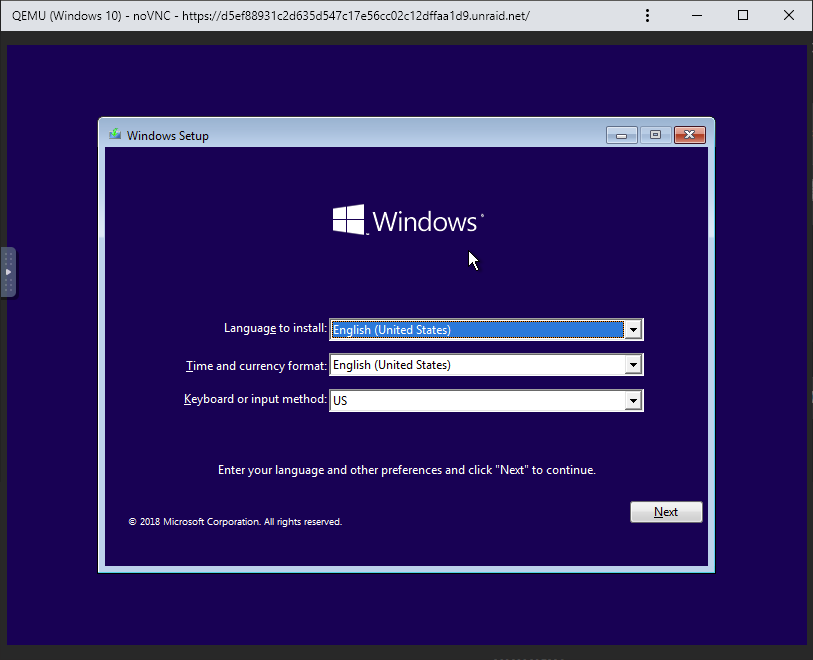
Task: Click the Windows Setup title bar icon
Action: (115, 135)
